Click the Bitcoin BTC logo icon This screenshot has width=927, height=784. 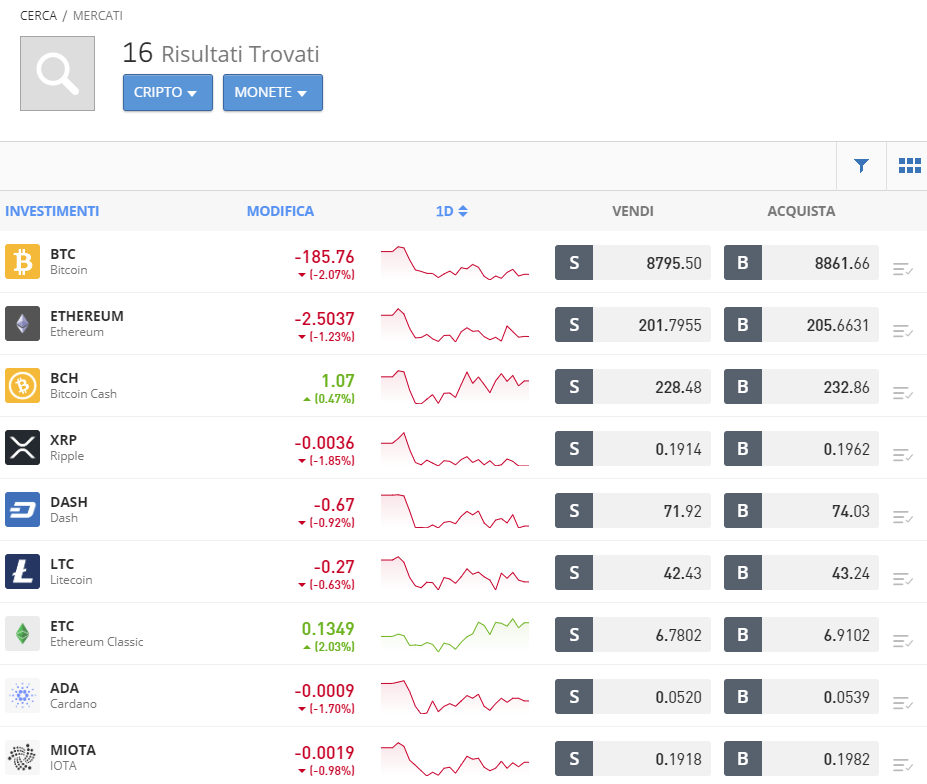point(22,261)
